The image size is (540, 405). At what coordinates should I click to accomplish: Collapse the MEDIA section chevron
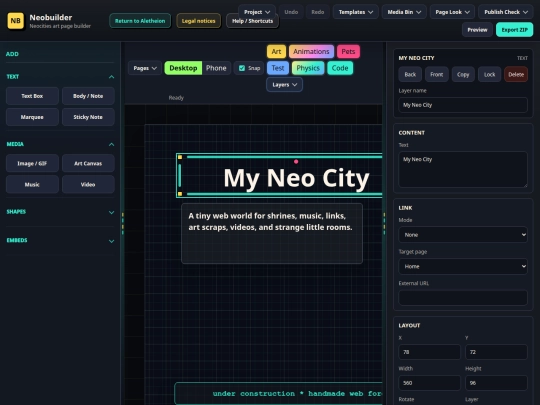[111, 144]
